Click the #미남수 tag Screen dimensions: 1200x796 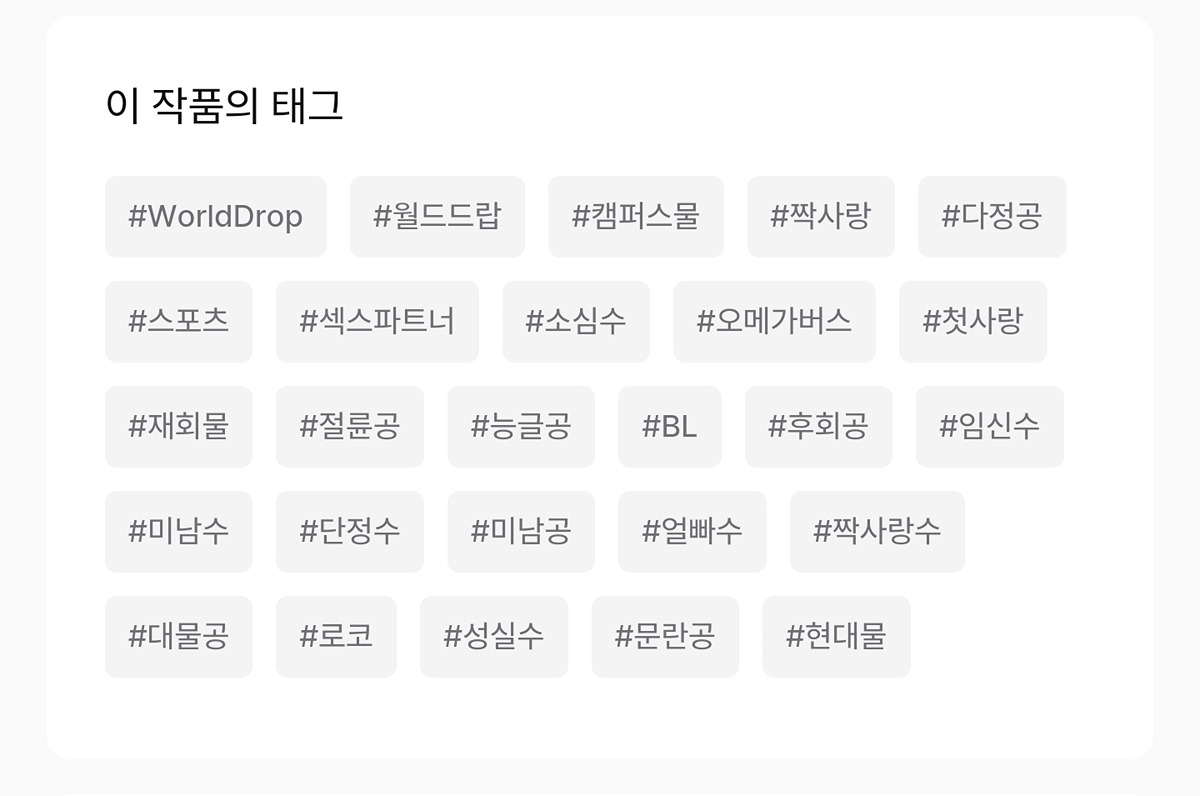[178, 531]
